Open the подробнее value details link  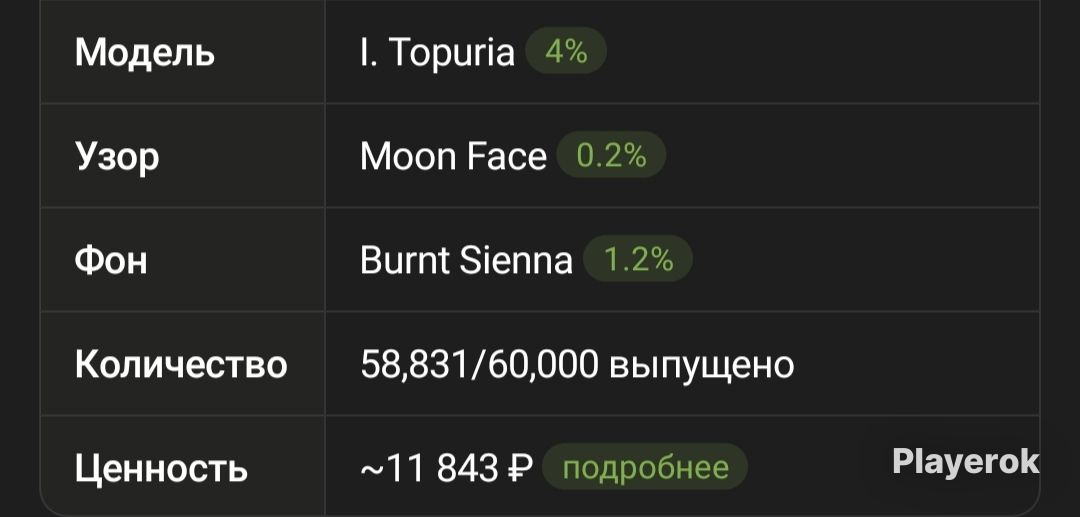pyautogui.click(x=645, y=467)
